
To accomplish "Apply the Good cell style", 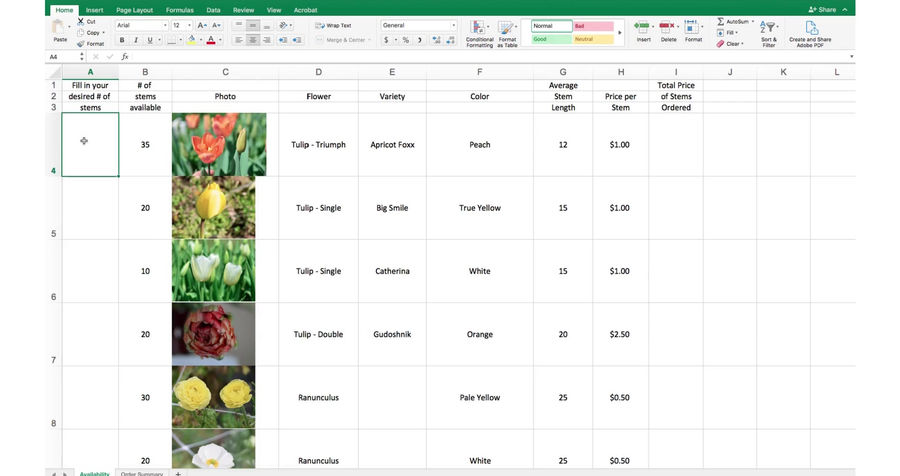I will pyautogui.click(x=552, y=39).
